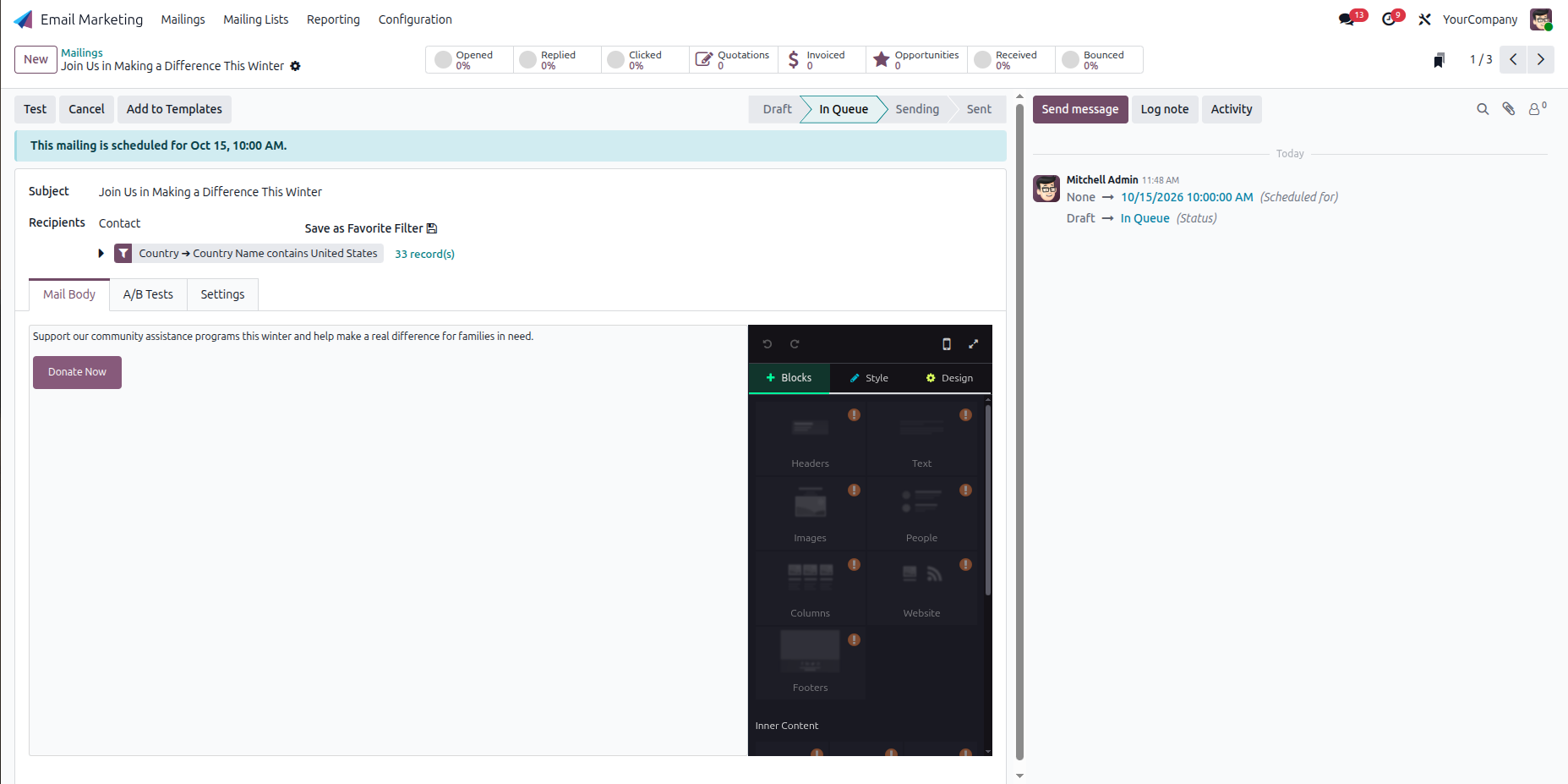
Task: Open the activities clock icon
Action: (x=1388, y=19)
